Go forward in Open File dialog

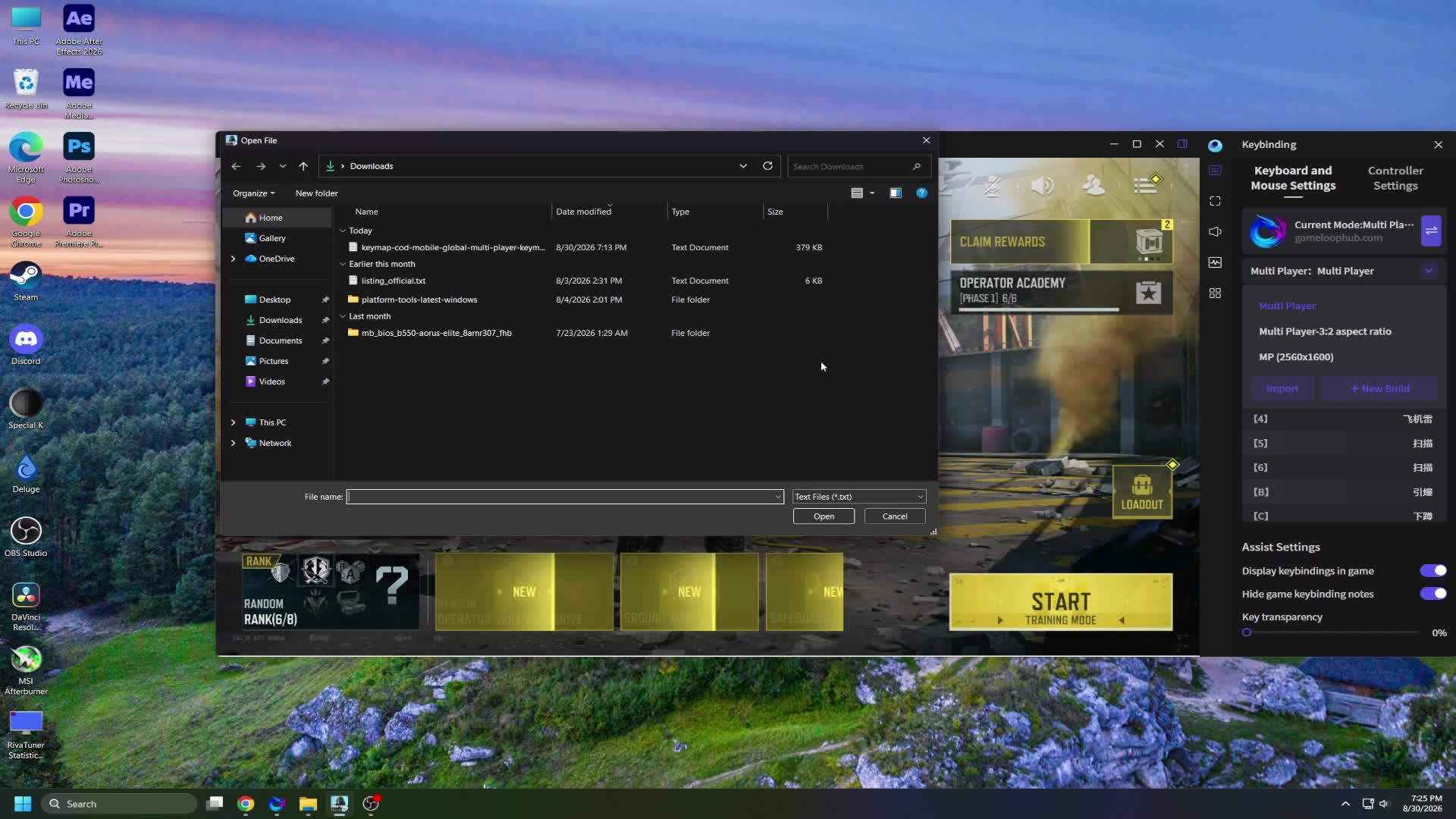[261, 166]
